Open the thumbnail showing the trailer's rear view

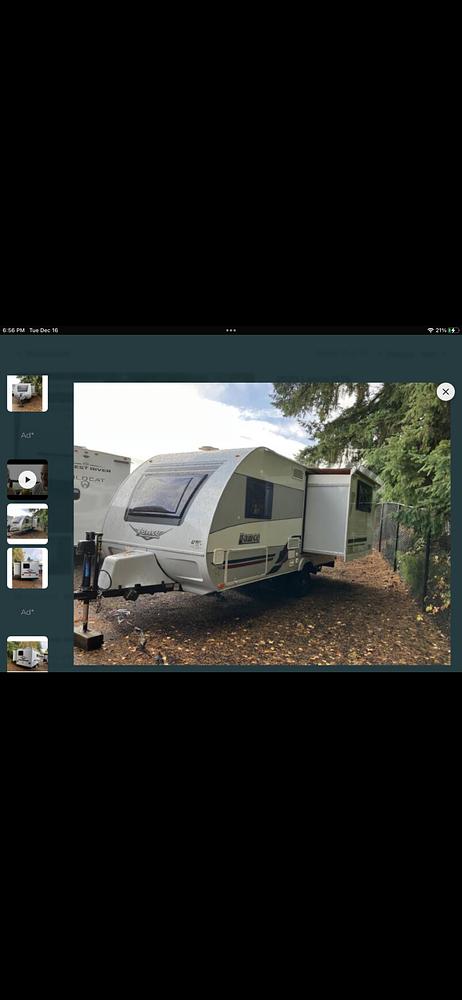click(27, 568)
